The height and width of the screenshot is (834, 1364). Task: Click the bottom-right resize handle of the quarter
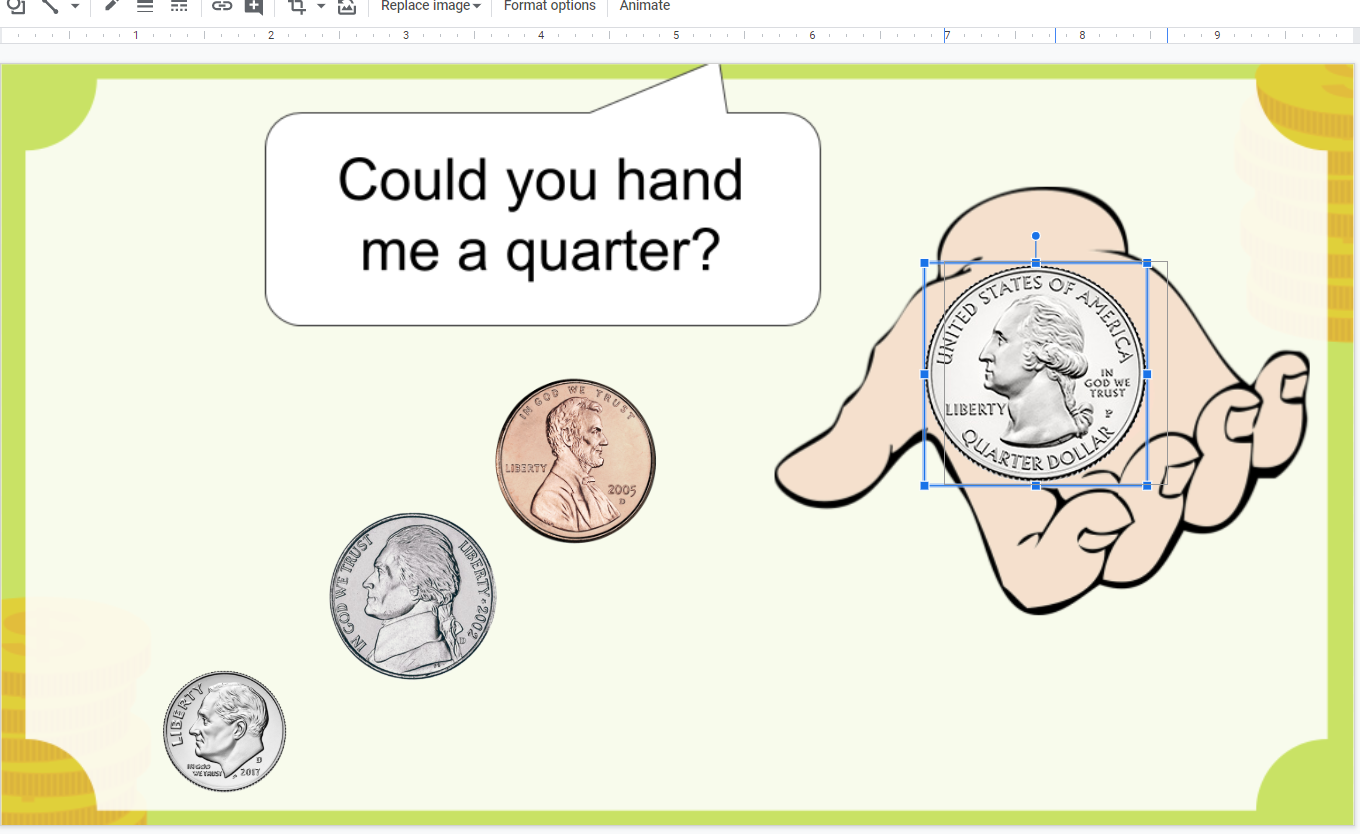pyautogui.click(x=1147, y=485)
